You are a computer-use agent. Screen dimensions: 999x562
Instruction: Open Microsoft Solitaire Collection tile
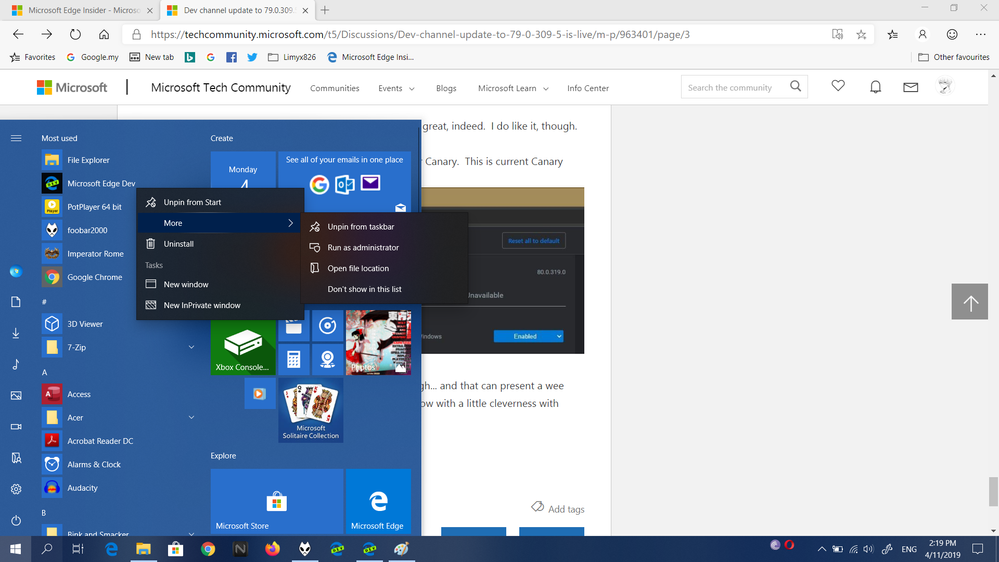(311, 410)
